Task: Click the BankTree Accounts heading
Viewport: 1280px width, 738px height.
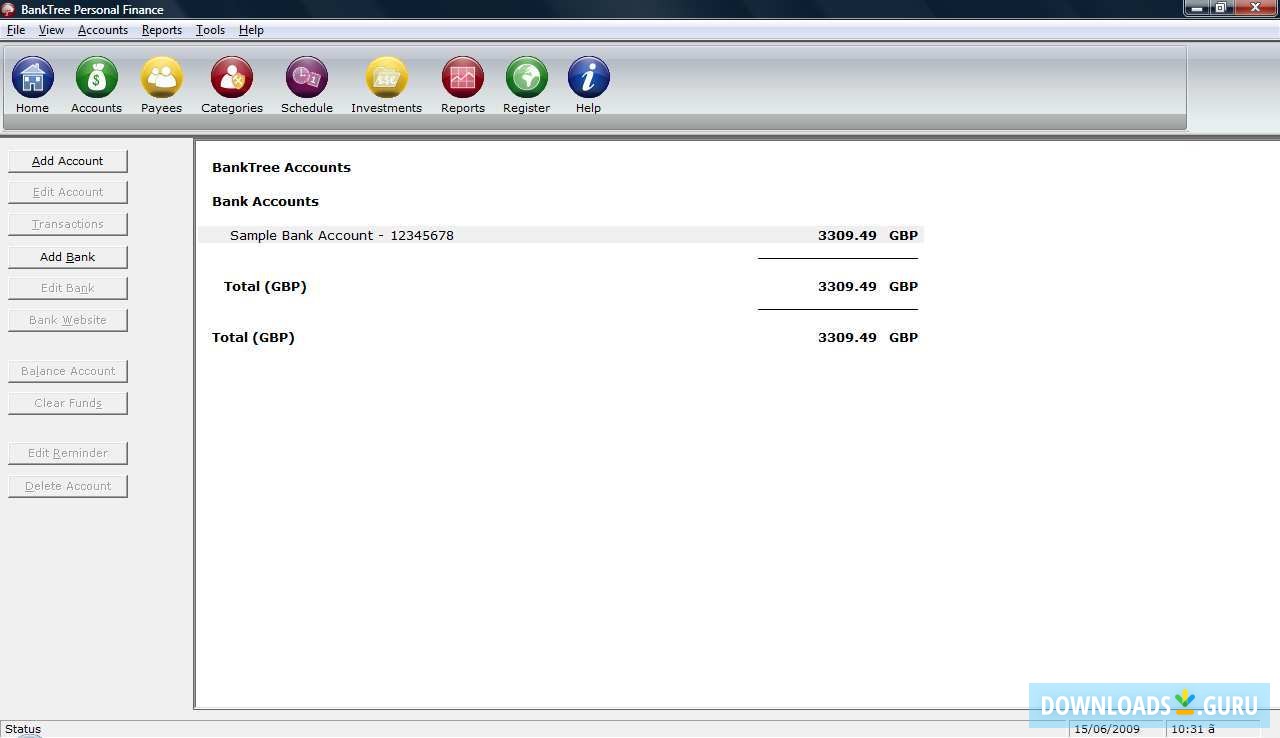Action: tap(281, 167)
